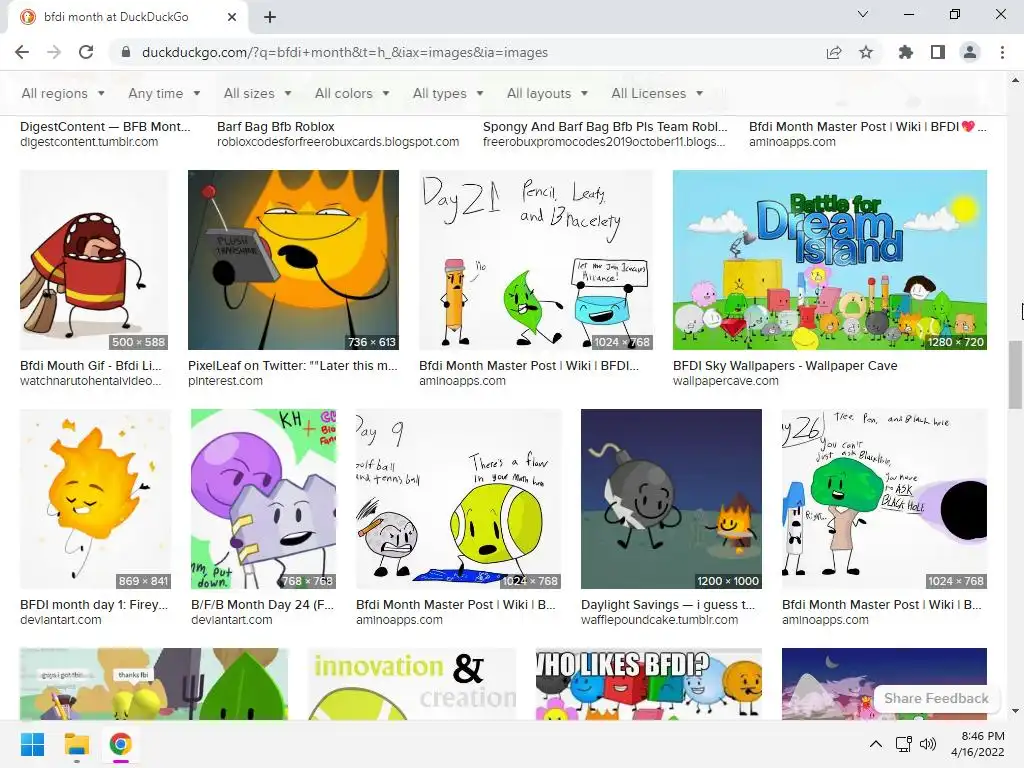Click the Chrome icon in the taskbar

click(120, 744)
